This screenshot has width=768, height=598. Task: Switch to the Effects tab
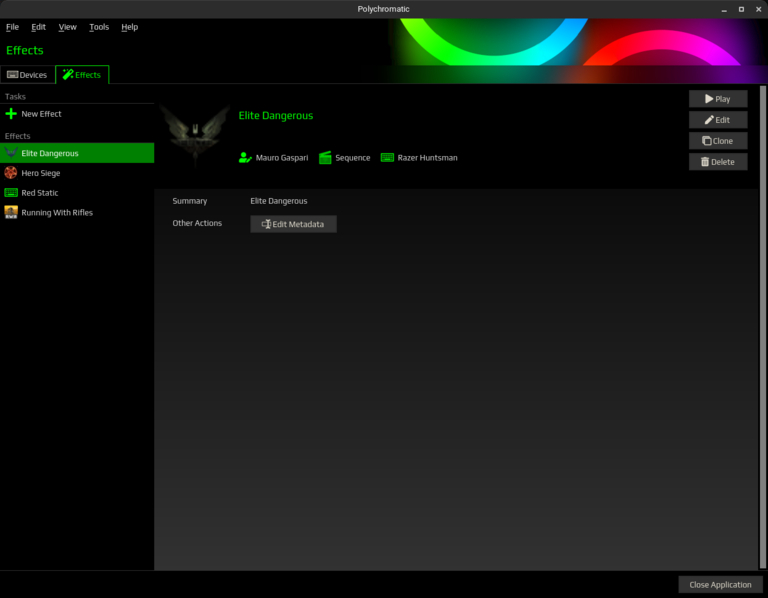pyautogui.click(x=82, y=74)
